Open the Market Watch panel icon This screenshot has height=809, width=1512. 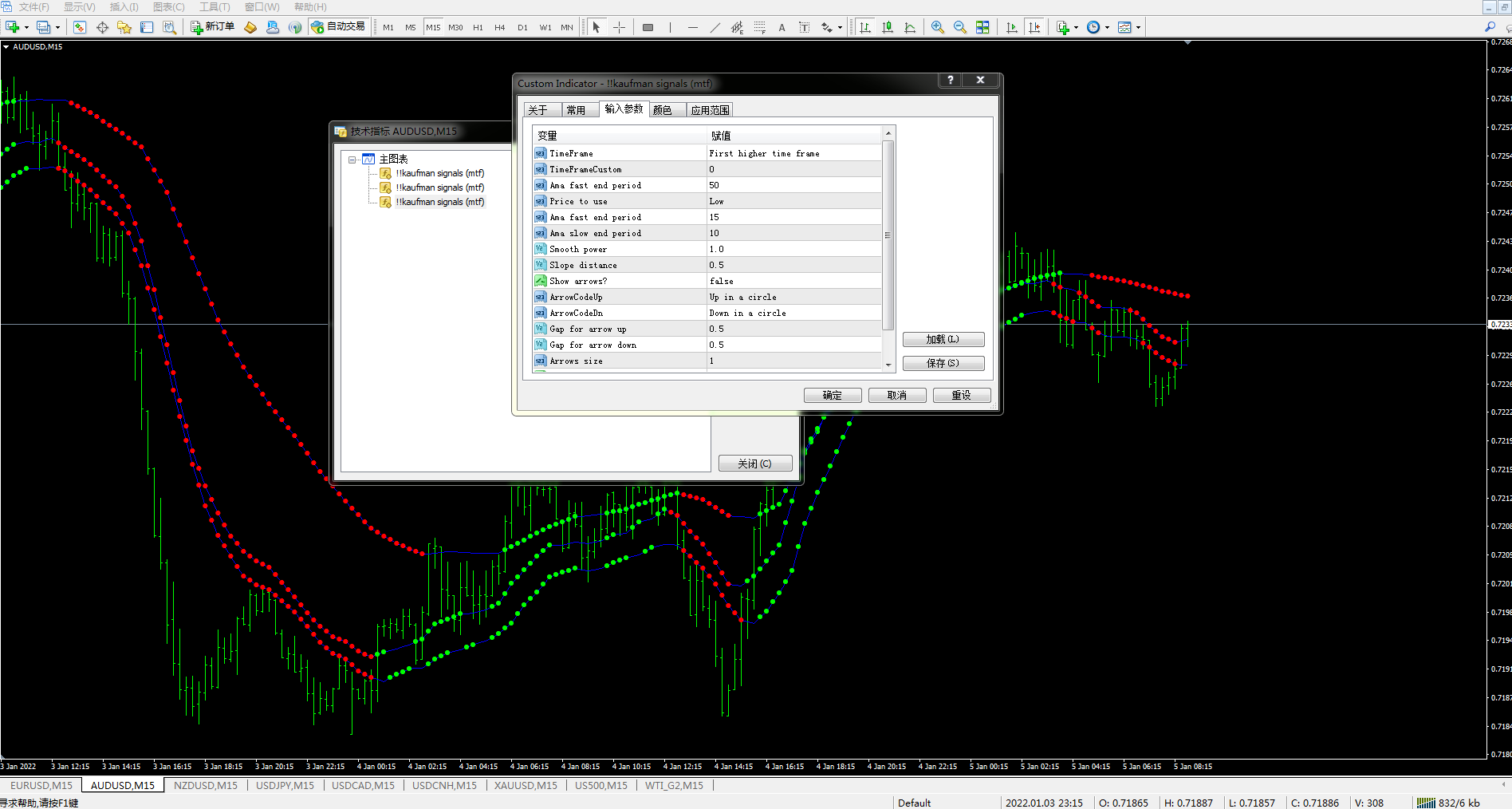tap(80, 27)
